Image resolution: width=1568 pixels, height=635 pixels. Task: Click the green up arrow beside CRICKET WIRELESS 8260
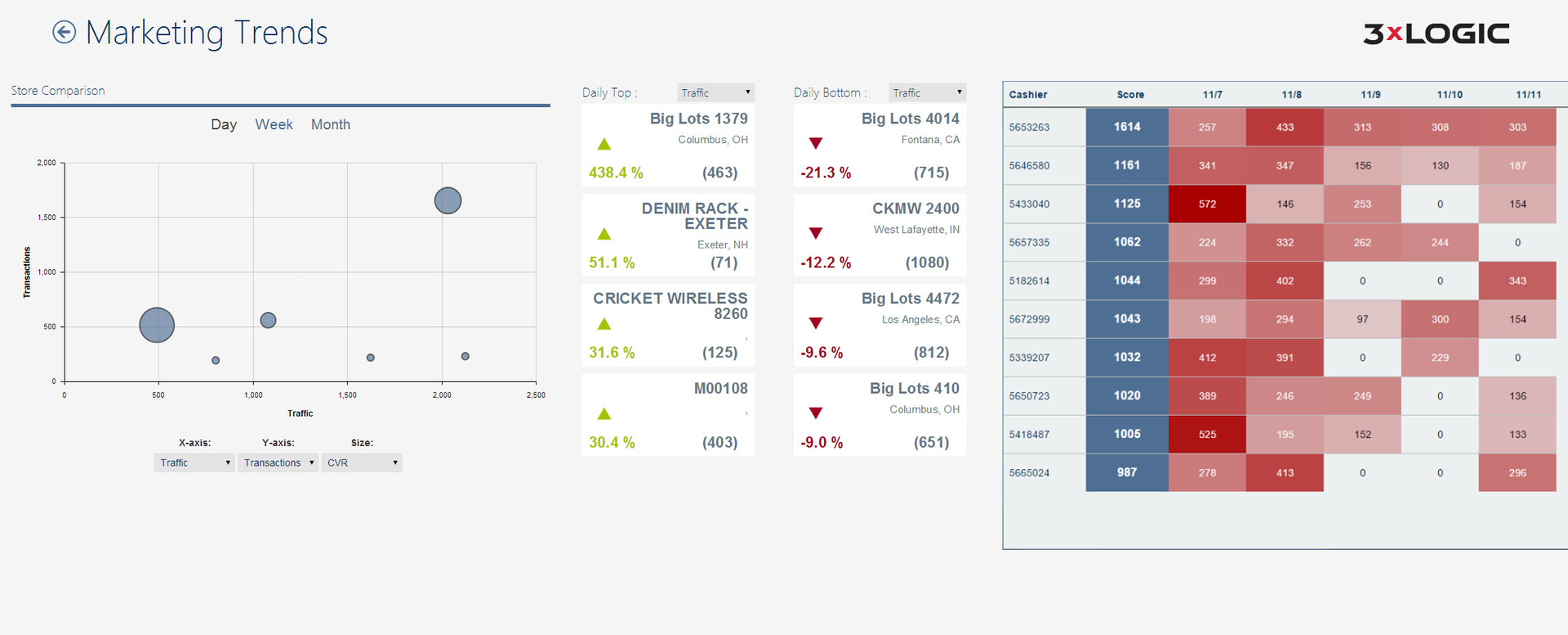(x=604, y=324)
